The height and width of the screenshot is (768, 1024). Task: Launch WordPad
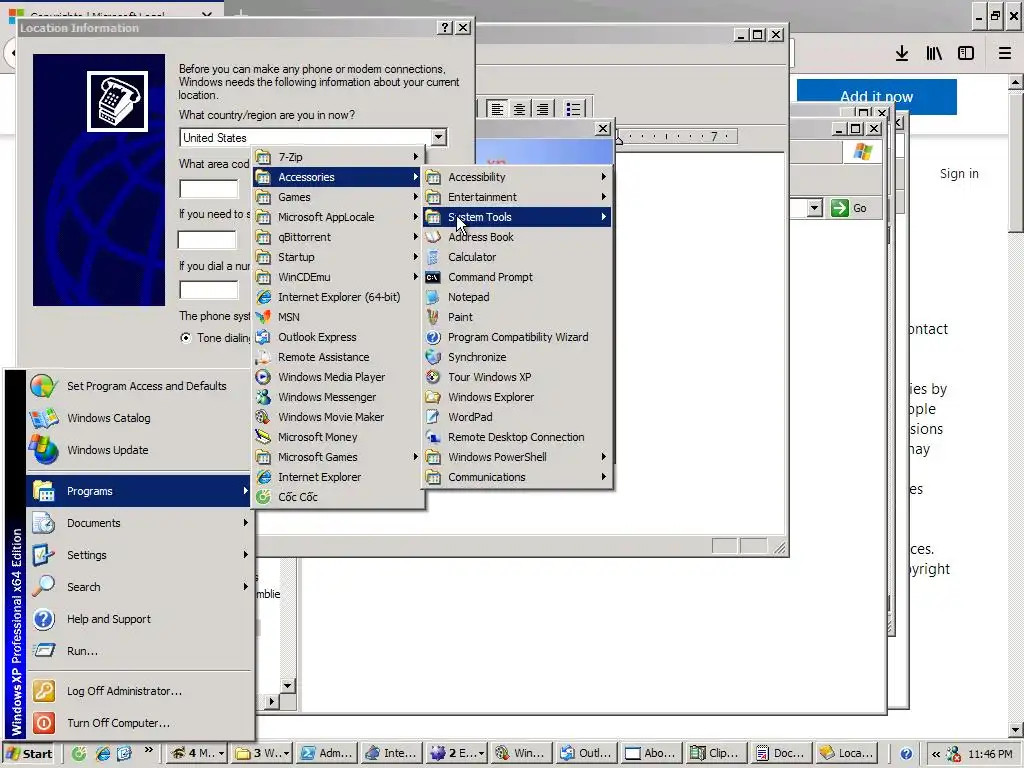click(x=517, y=417)
